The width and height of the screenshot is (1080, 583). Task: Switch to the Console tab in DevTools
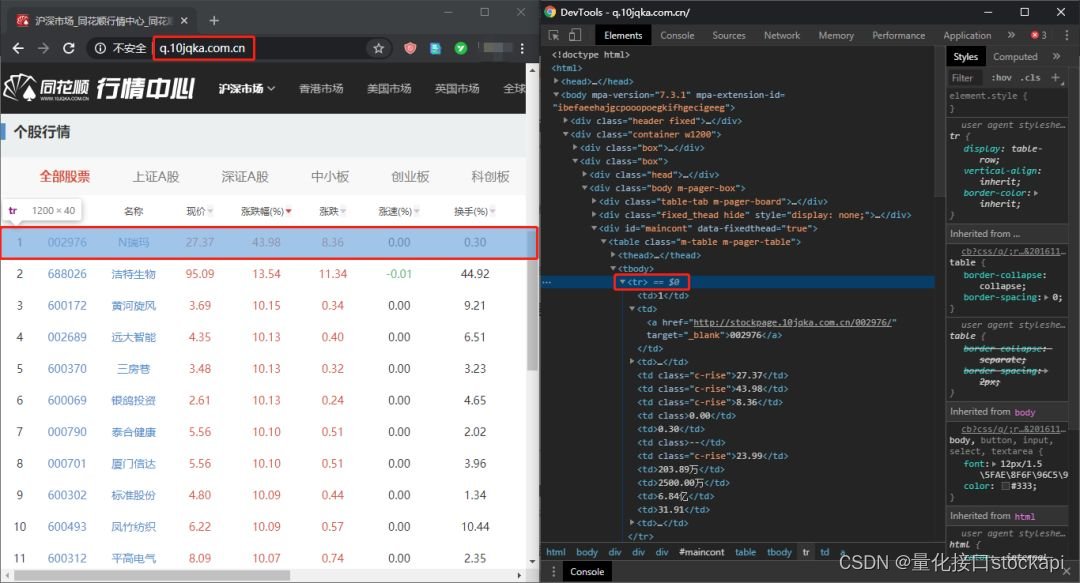[677, 35]
